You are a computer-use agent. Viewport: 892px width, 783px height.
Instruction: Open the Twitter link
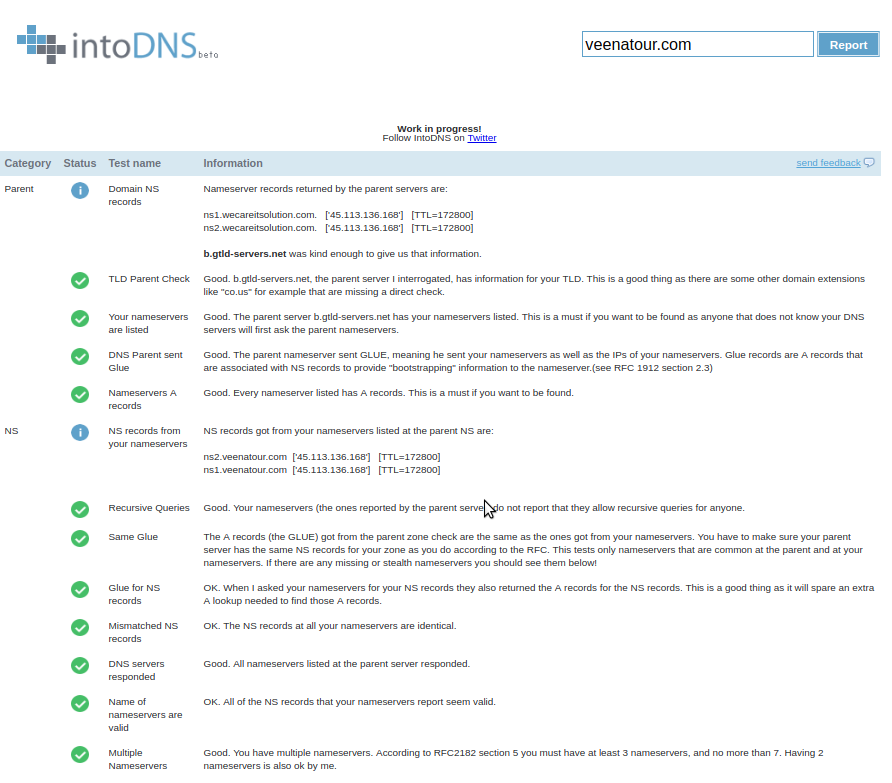482,138
